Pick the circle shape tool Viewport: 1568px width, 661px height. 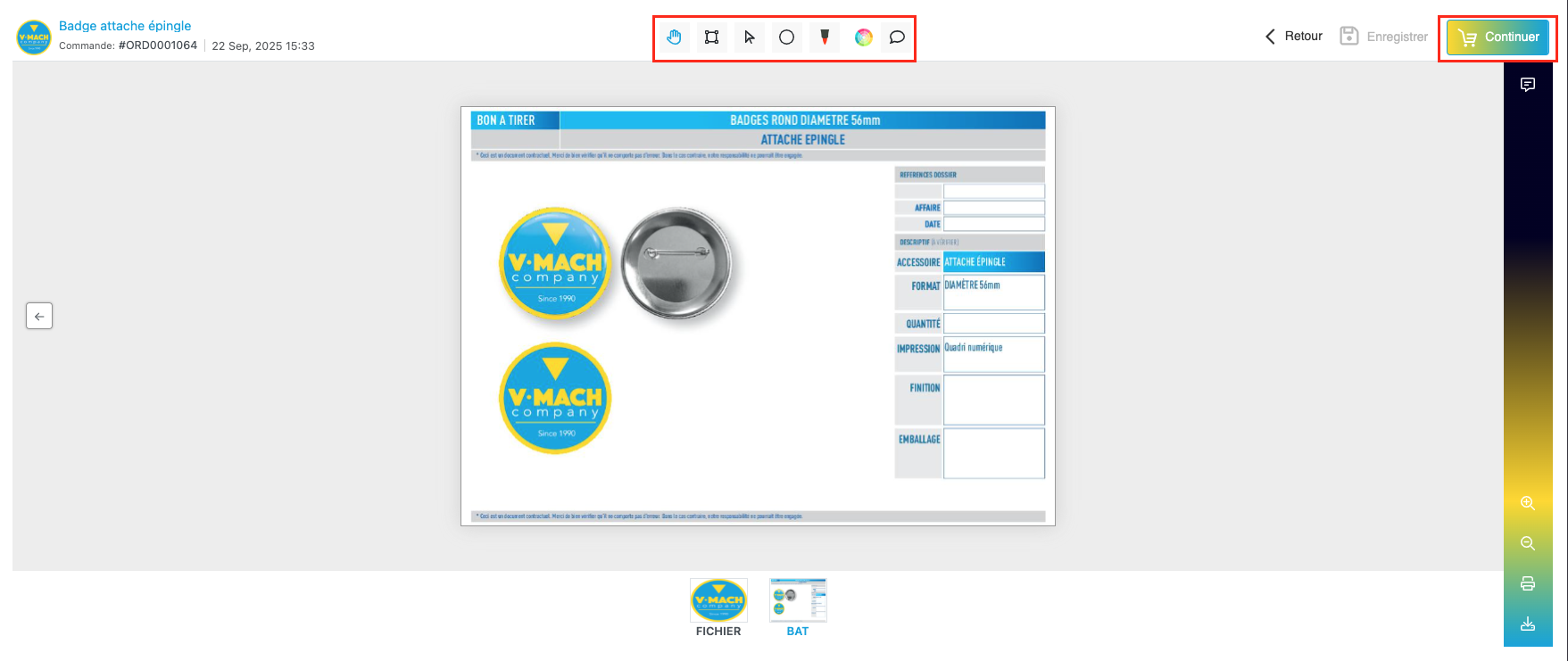pyautogui.click(x=786, y=37)
